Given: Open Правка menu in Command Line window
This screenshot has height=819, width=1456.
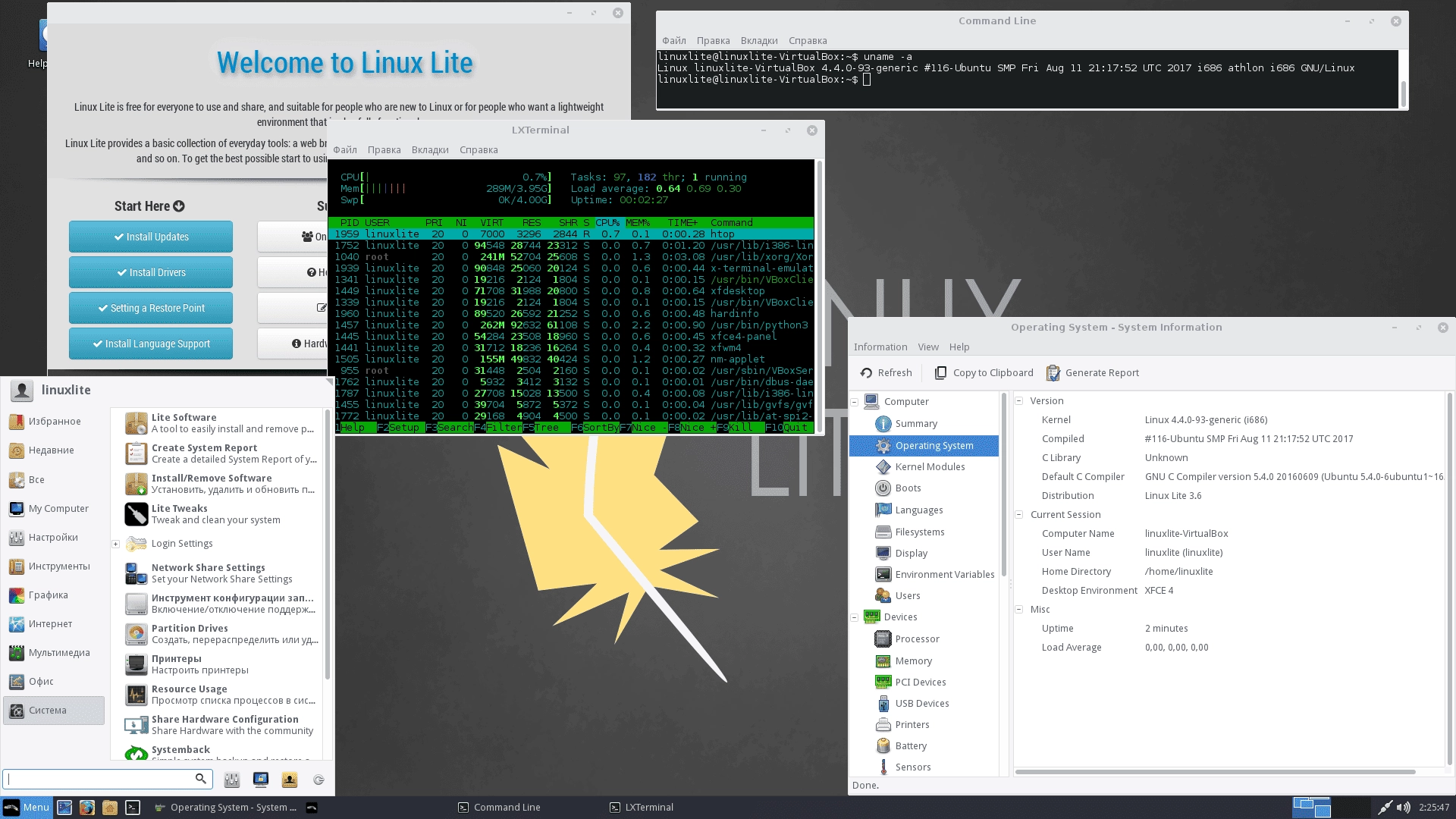Looking at the screenshot, I should pos(713,41).
